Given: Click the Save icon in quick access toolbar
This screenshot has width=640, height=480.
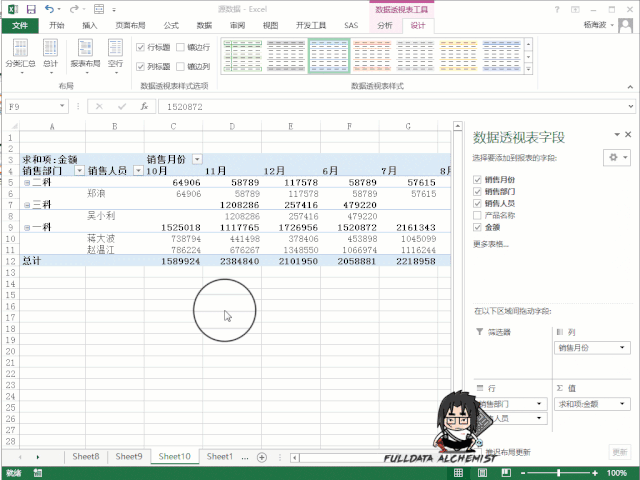Looking at the screenshot, I should tap(31, 9).
